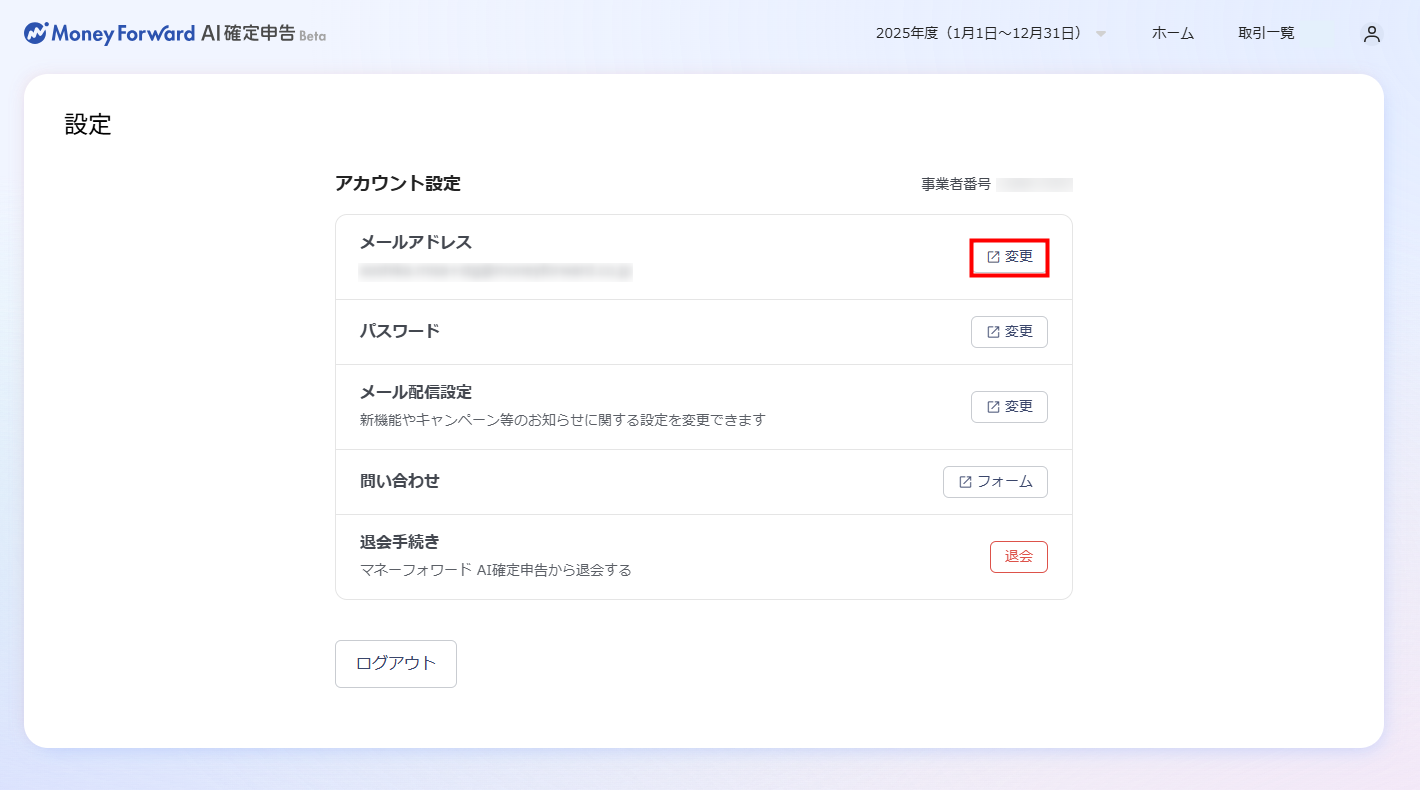The width and height of the screenshot is (1420, 790).
Task: Open the user account profile icon
Action: point(1371,34)
